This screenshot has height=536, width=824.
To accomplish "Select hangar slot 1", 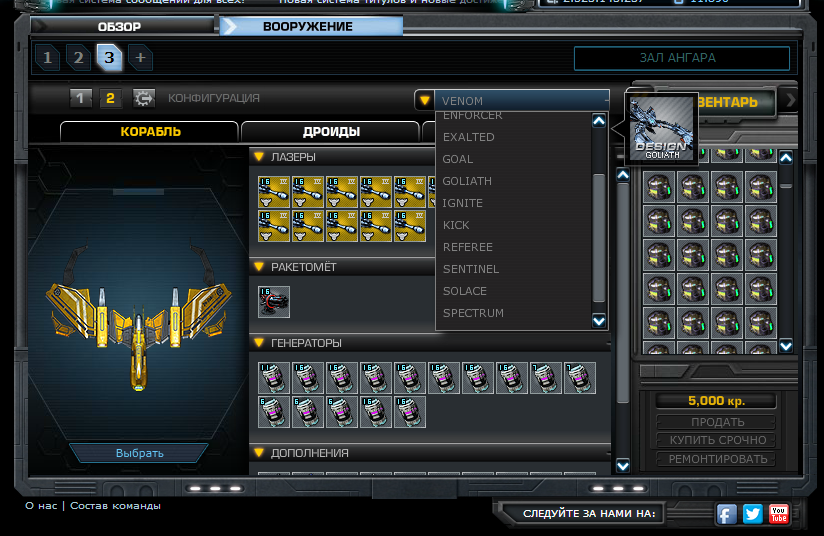I will [x=47, y=57].
